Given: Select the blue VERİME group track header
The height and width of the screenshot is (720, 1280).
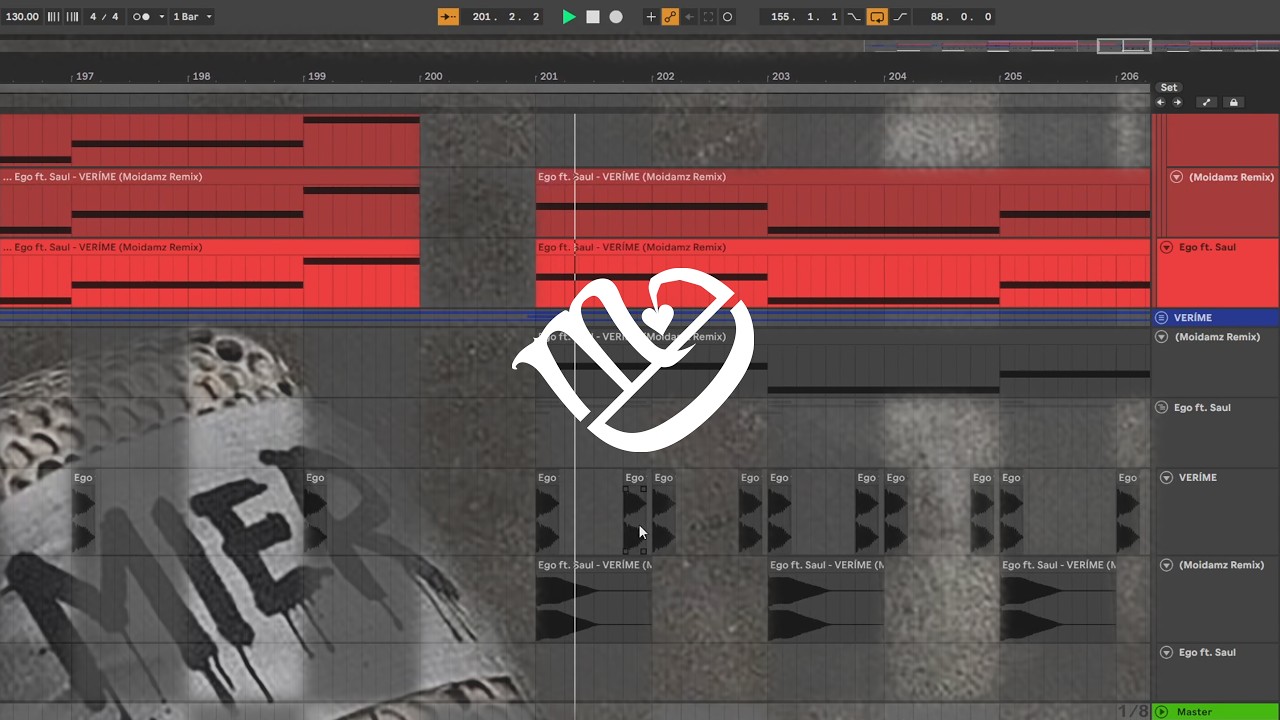Looking at the screenshot, I should click(x=1216, y=318).
